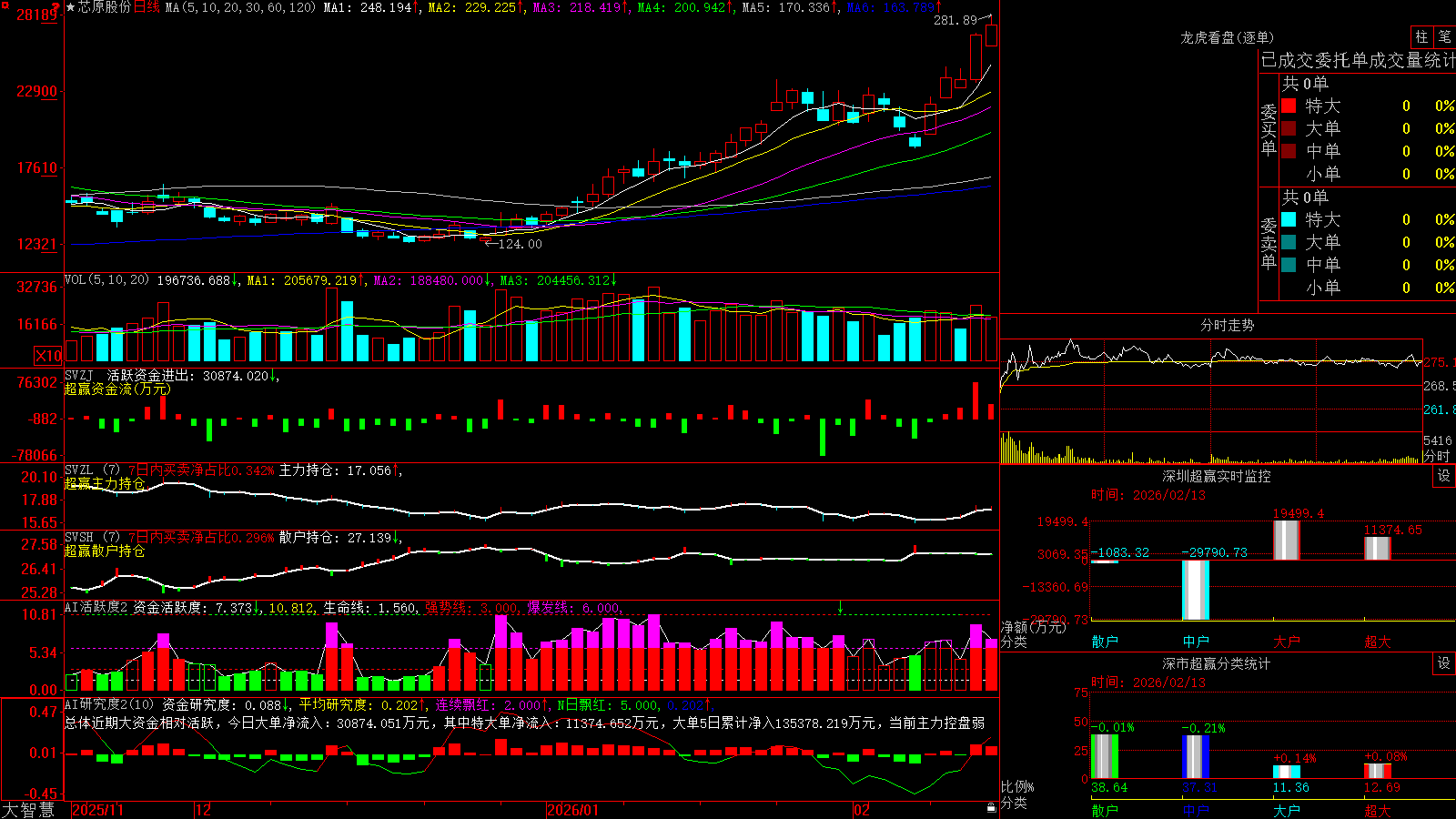Select the AI研究度2(10) indicator label
The height and width of the screenshot is (819, 1456).
109,704
